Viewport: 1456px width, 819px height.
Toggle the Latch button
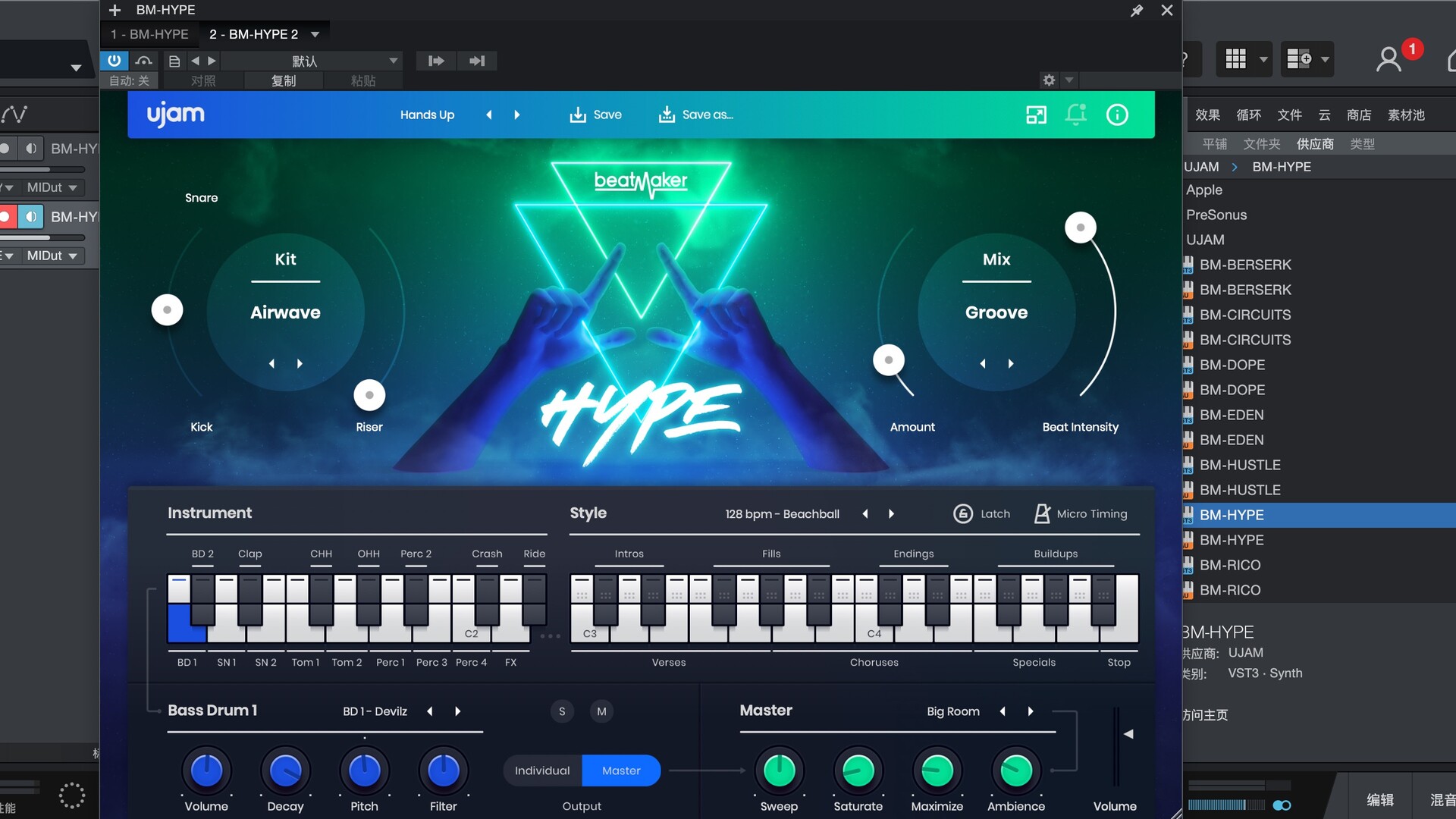pos(981,513)
